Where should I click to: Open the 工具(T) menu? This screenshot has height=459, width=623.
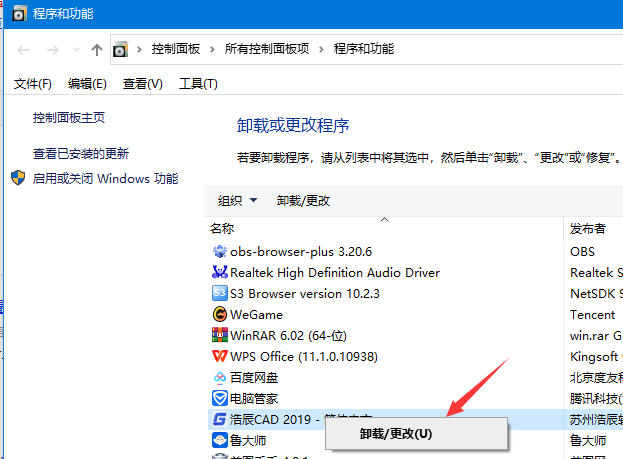(x=198, y=84)
